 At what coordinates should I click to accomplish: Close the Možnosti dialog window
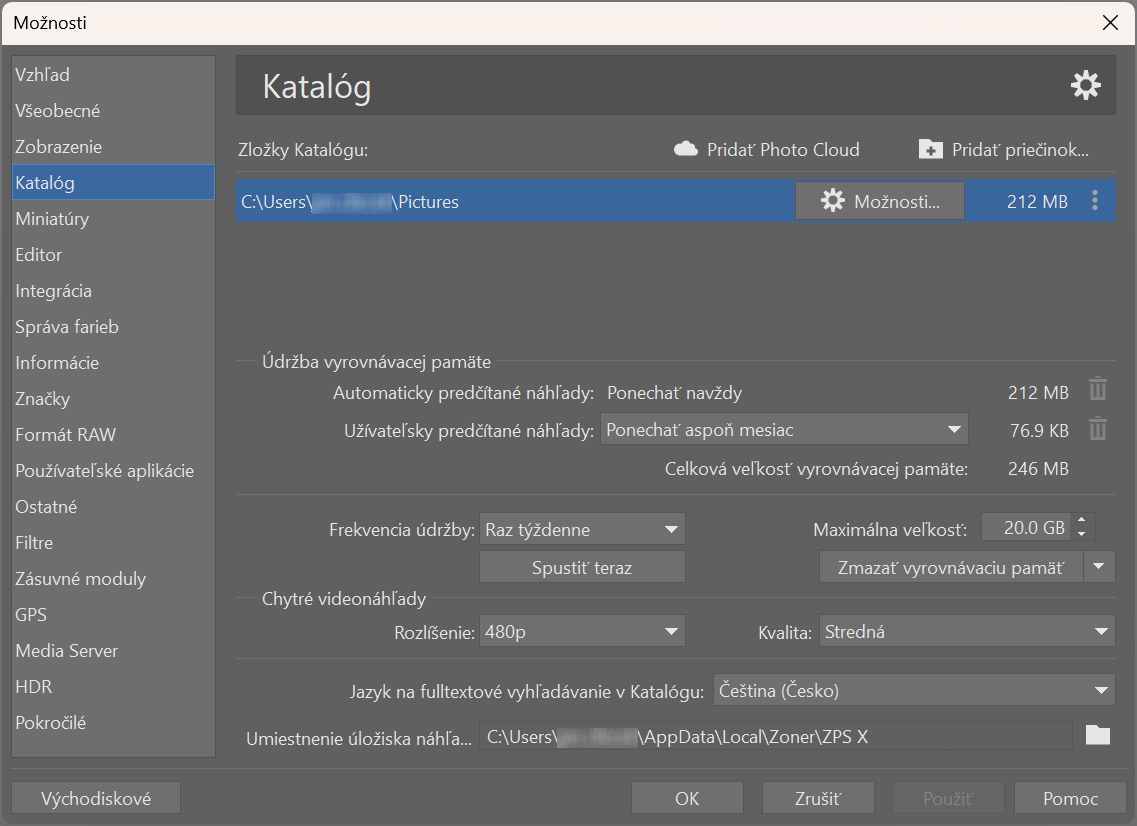point(1110,22)
